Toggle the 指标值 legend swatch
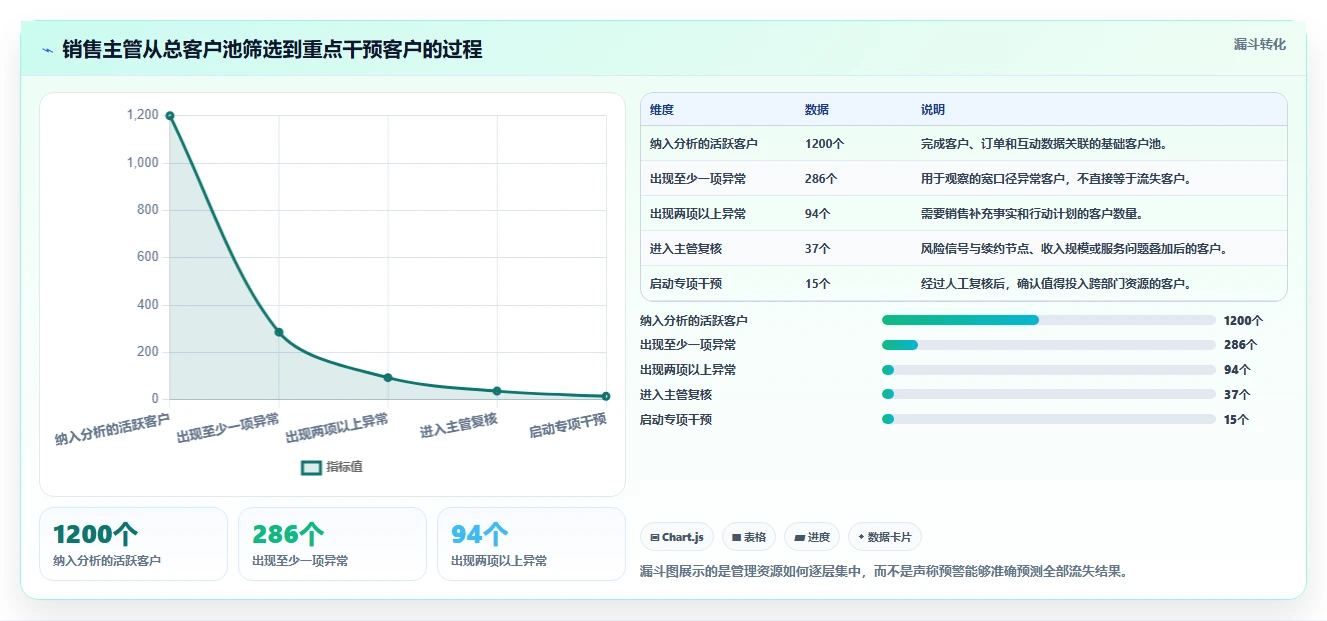This screenshot has width=1327, height=621. pos(311,467)
